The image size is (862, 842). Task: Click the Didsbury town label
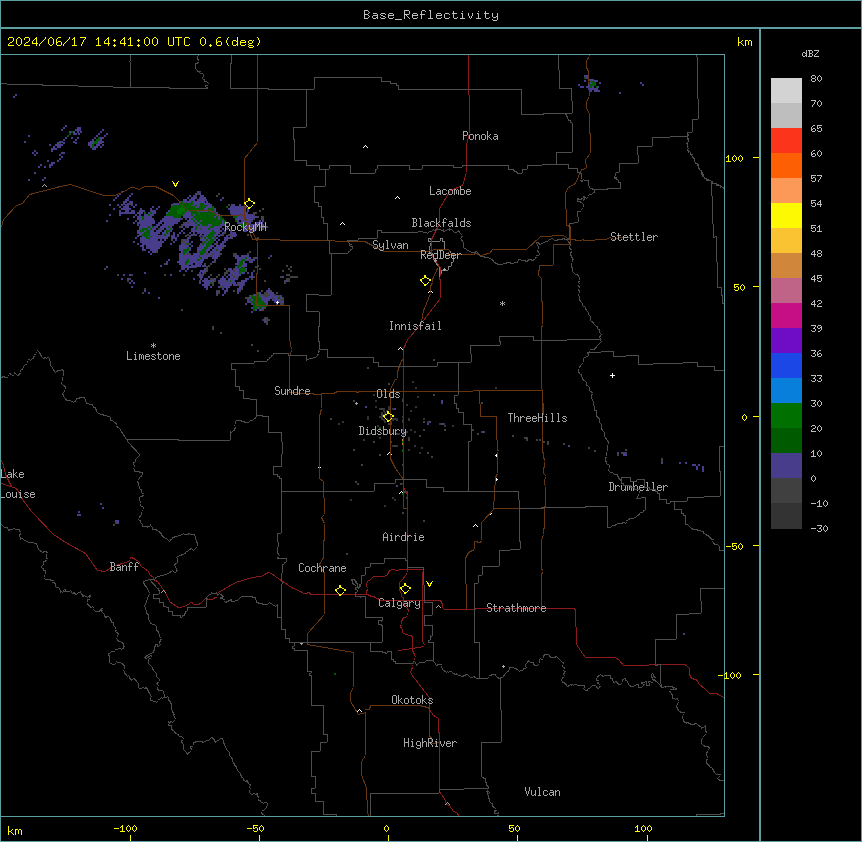[x=383, y=431]
